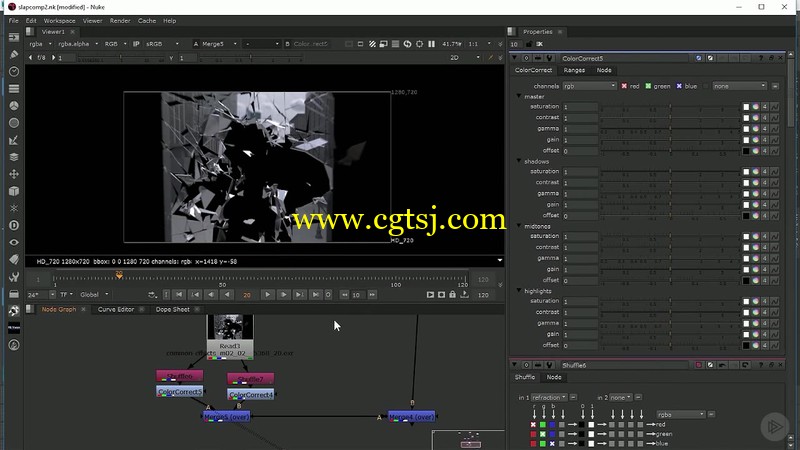Collapse the shadows section
Image resolution: width=800 pixels, height=450 pixels.
click(x=519, y=161)
